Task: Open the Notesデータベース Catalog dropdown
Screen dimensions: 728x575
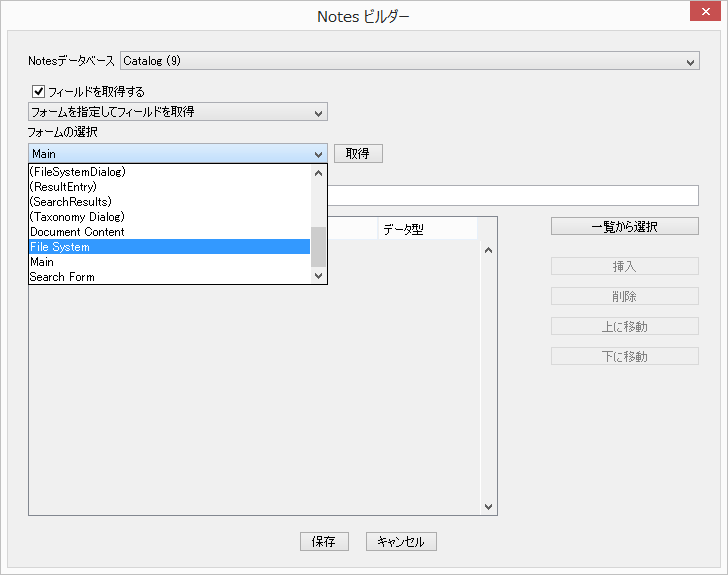Action: point(409,61)
